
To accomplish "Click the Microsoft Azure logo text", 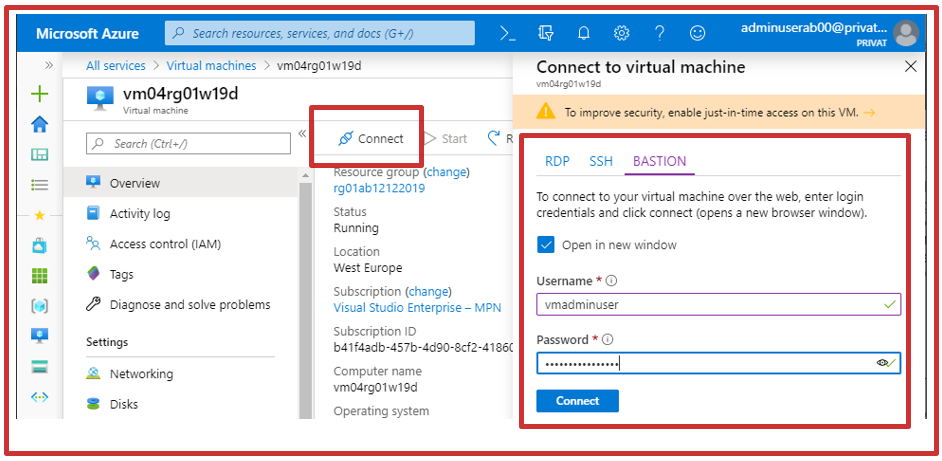I will [88, 34].
